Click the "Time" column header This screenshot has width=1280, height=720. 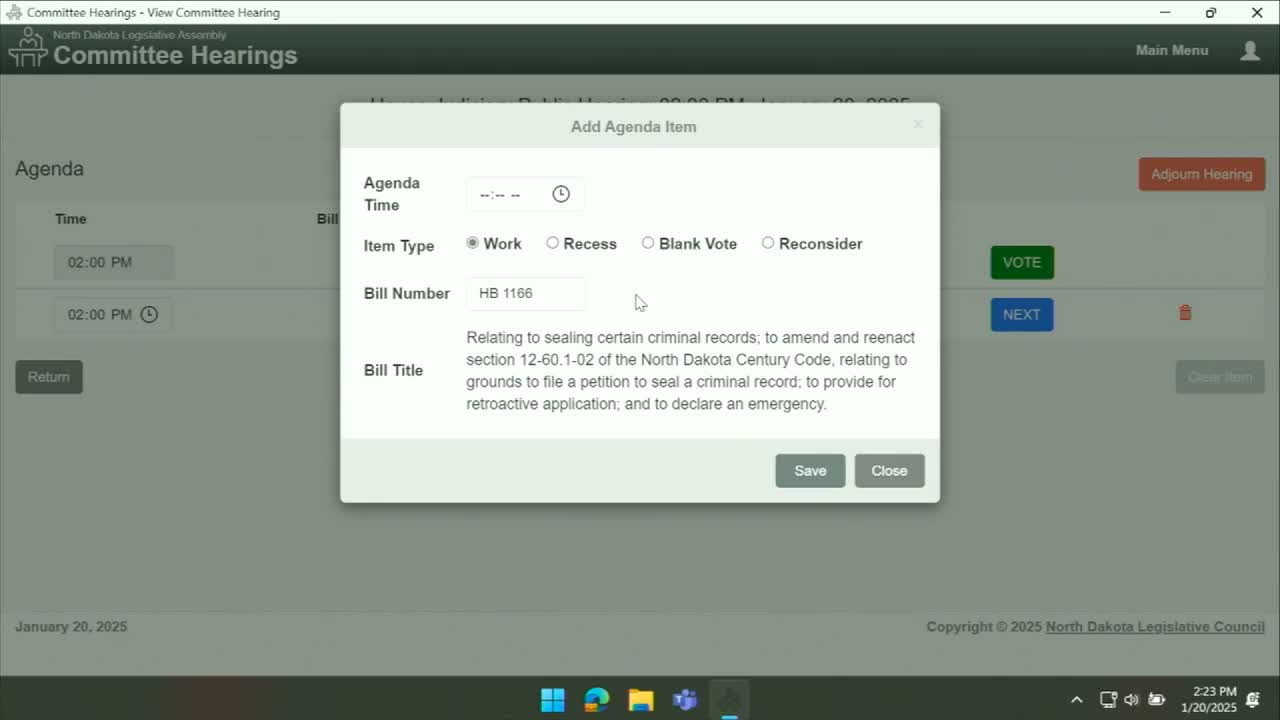pos(71,219)
